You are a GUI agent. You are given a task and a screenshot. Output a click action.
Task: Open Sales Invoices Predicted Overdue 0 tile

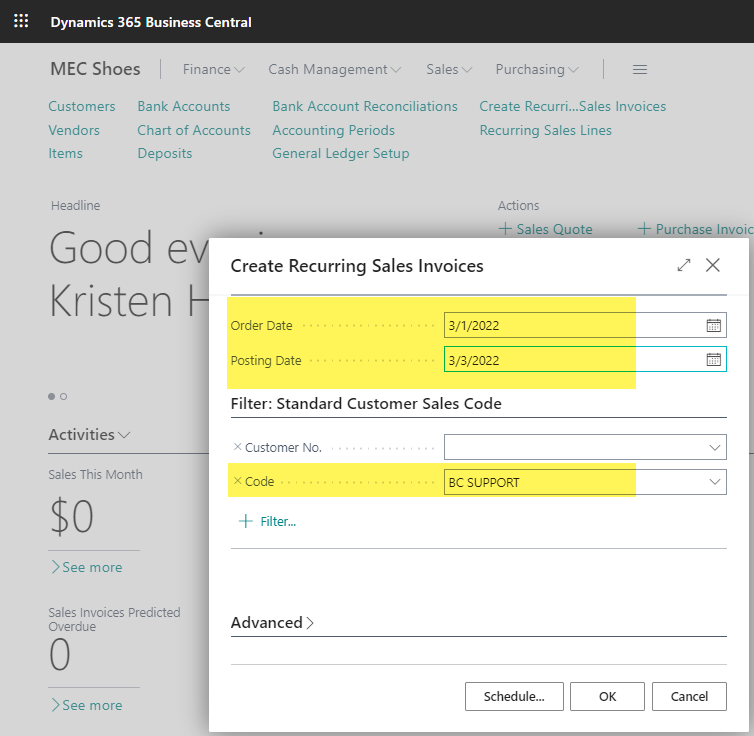click(x=60, y=654)
